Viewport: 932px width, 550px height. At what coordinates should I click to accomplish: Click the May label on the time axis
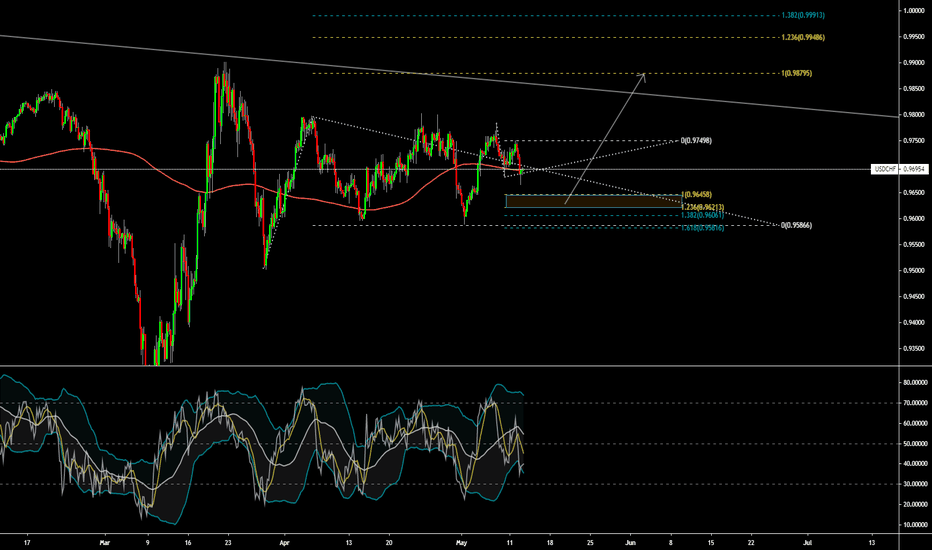(462, 542)
